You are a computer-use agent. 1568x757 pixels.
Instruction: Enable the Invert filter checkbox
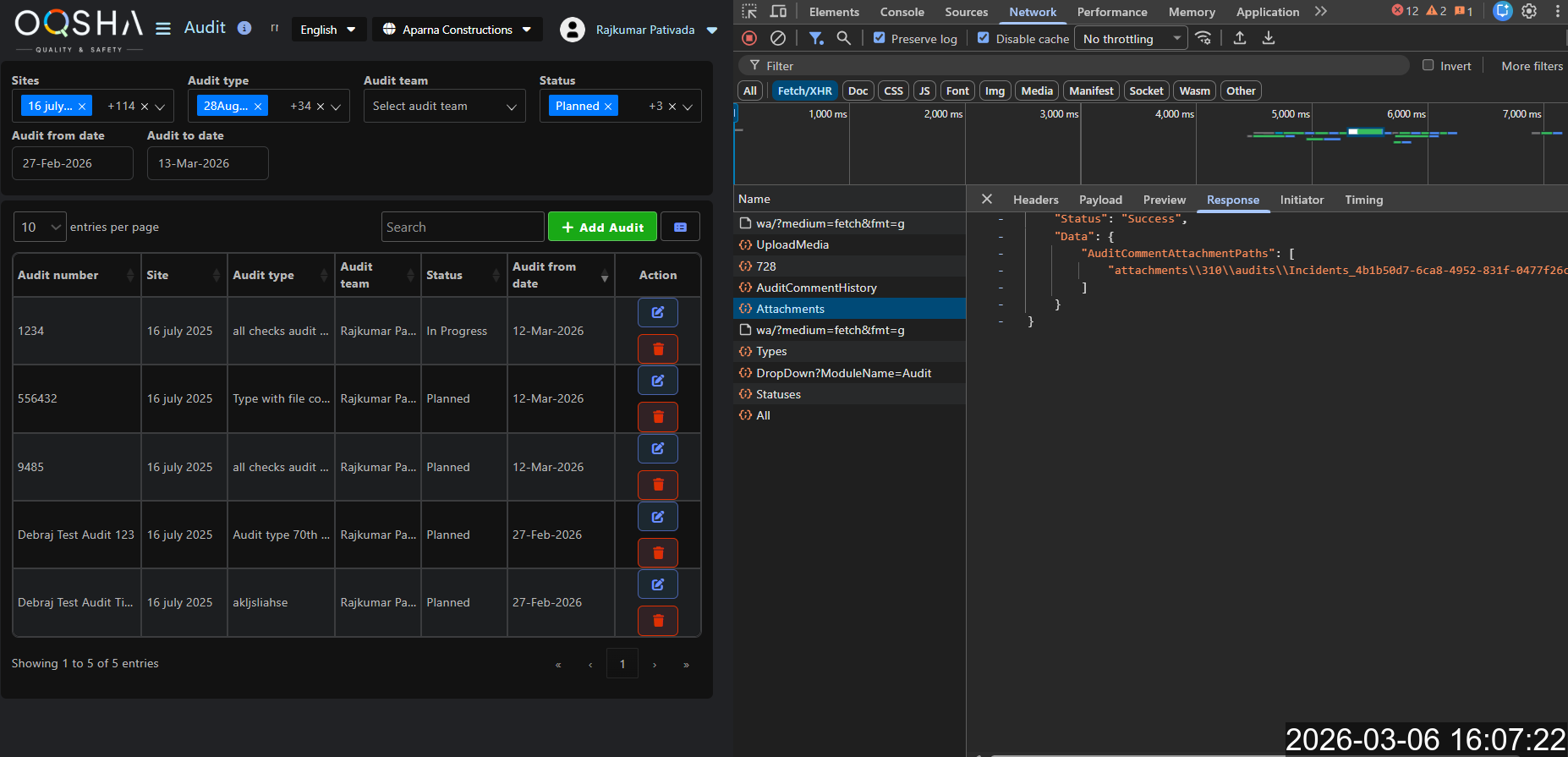tap(1428, 65)
